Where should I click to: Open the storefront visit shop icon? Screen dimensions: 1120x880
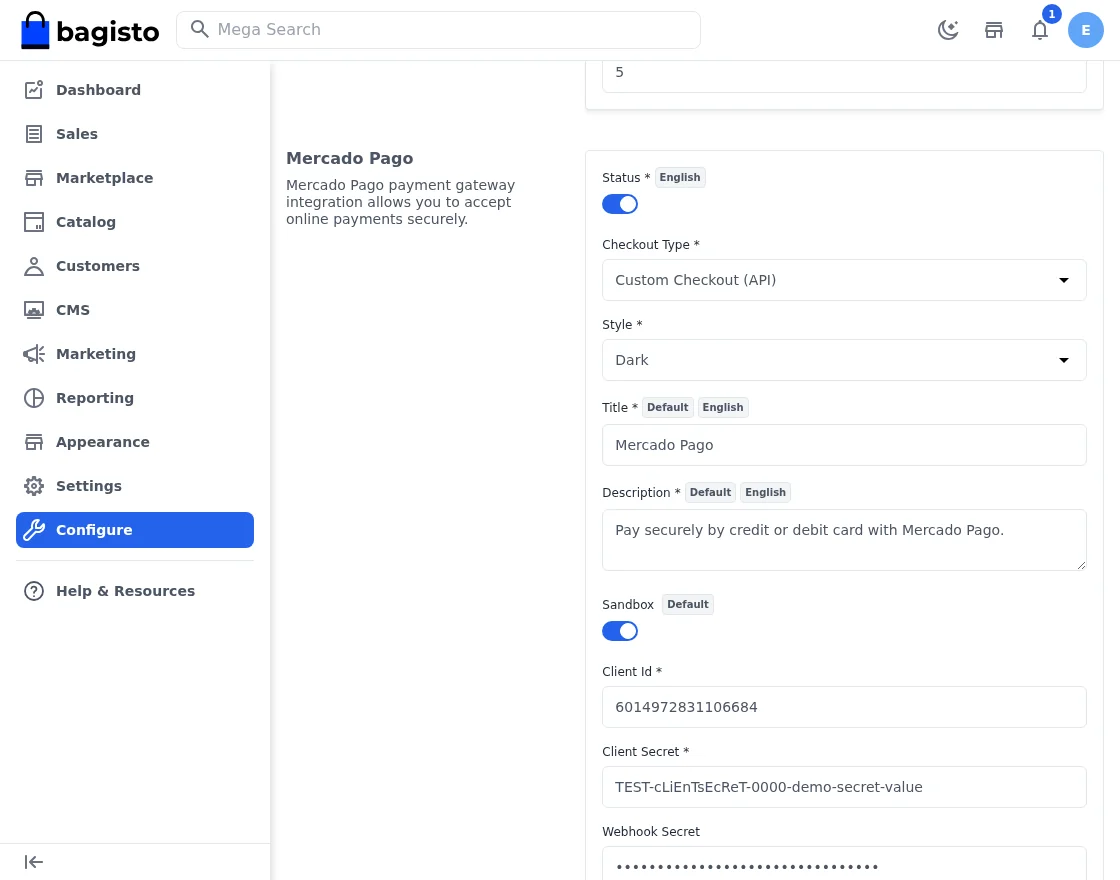(x=994, y=30)
